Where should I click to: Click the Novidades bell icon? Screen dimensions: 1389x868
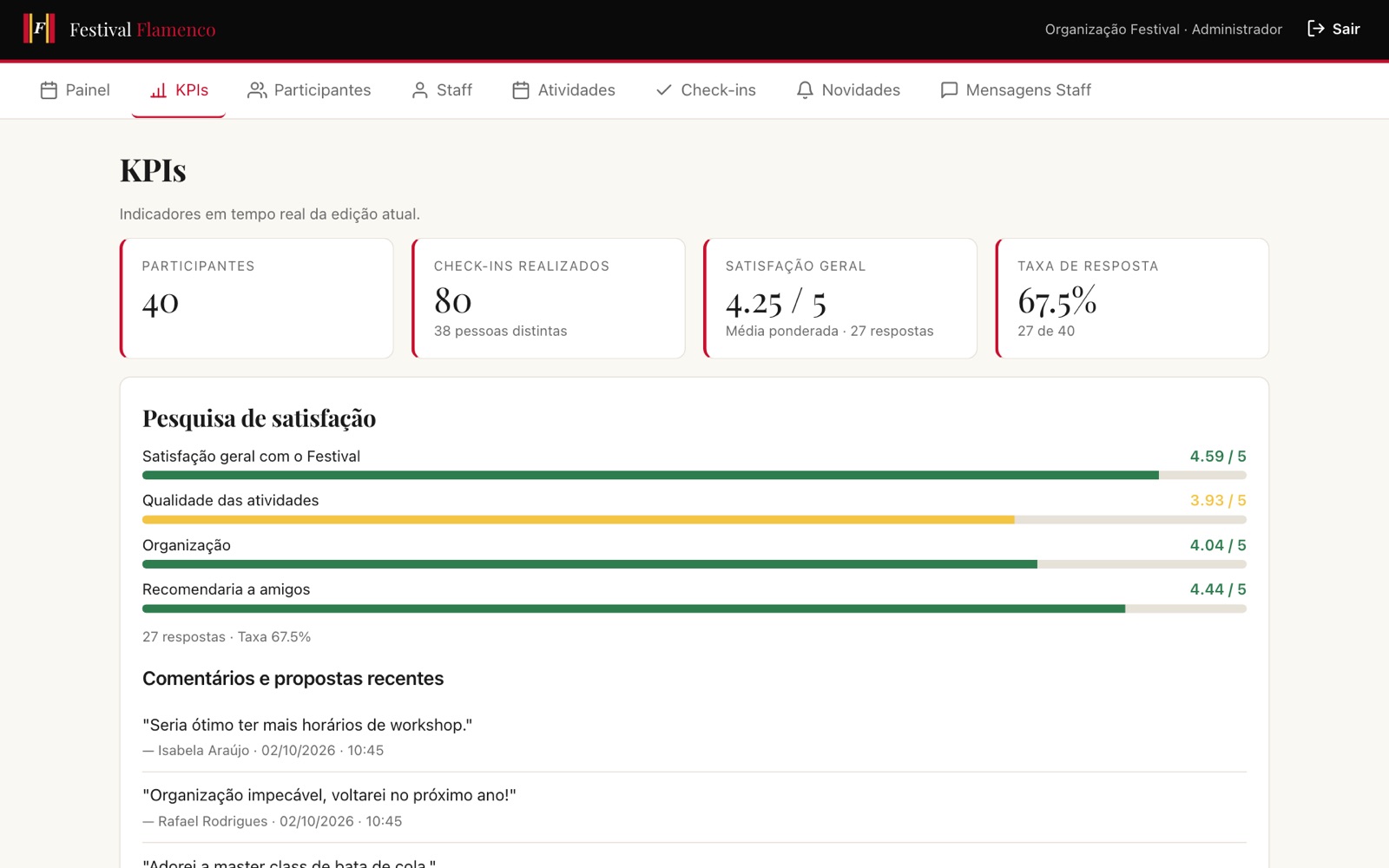click(x=805, y=90)
